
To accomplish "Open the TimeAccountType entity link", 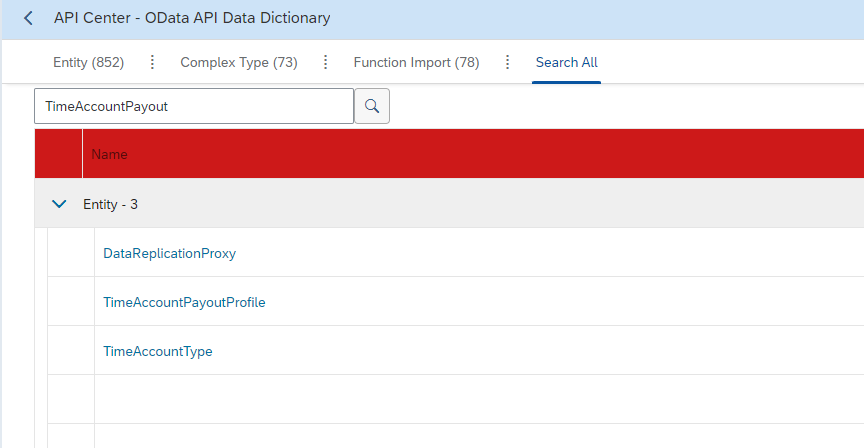I will point(158,351).
